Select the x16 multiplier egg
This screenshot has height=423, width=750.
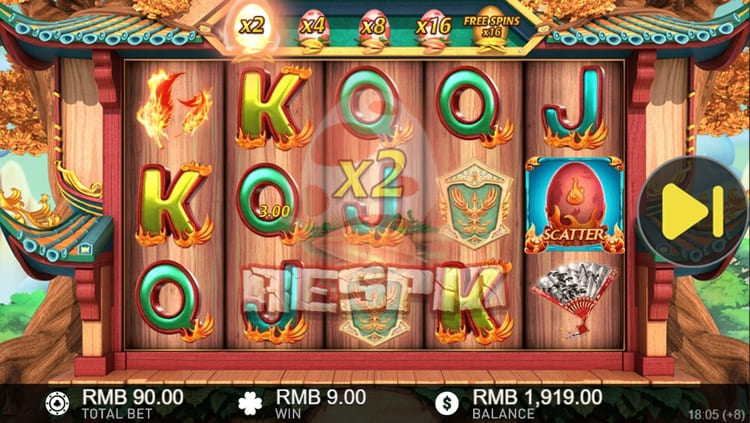(x=434, y=28)
